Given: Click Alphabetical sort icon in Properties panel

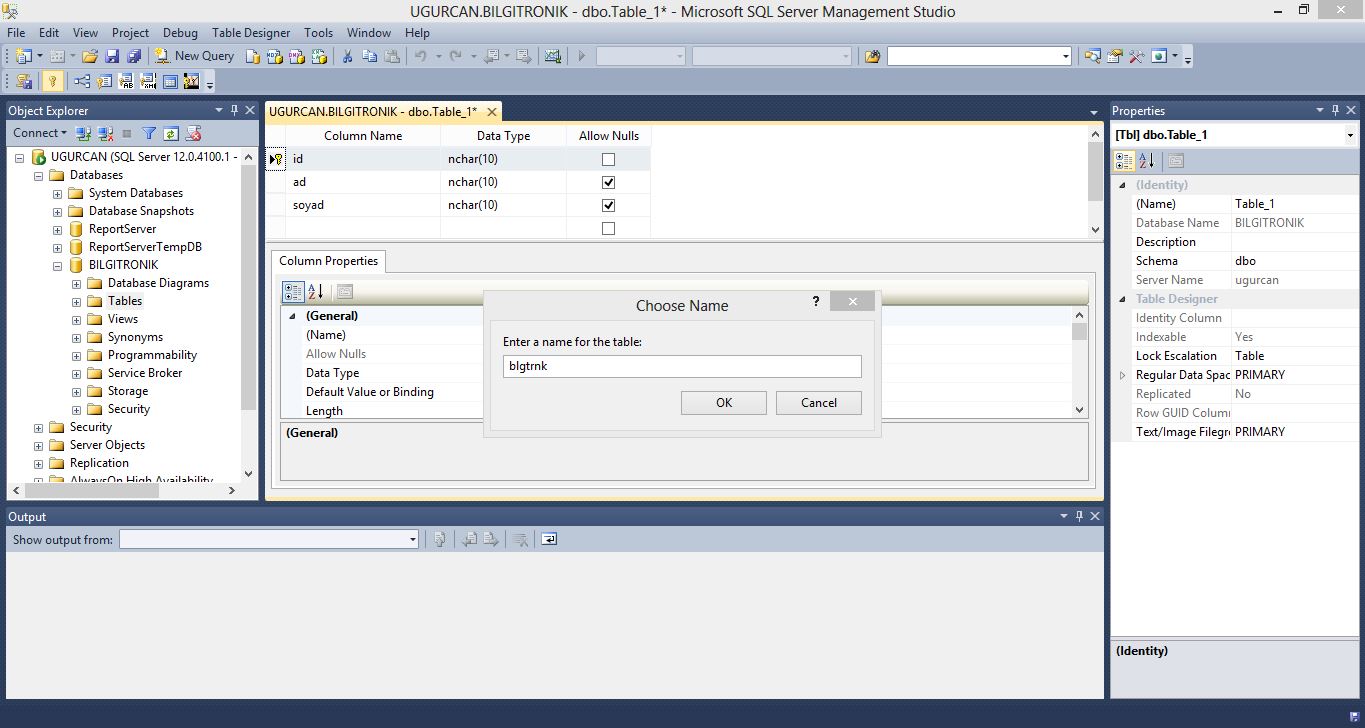Looking at the screenshot, I should pos(1147,160).
